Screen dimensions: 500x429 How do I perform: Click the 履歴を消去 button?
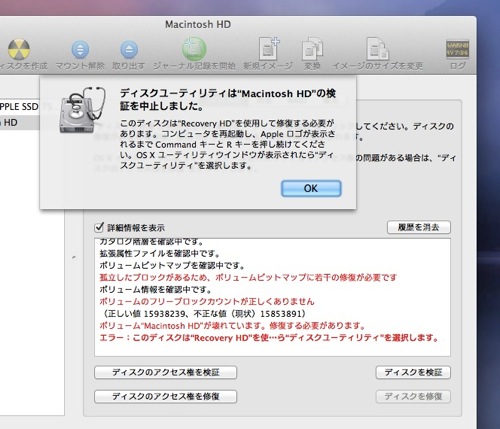[x=419, y=227]
